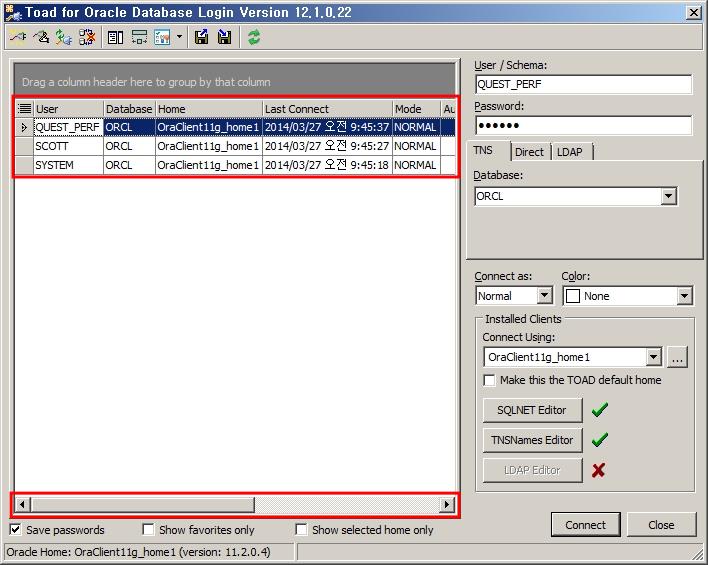The image size is (708, 565).
Task: Enable Show favorites only
Action: 148,530
